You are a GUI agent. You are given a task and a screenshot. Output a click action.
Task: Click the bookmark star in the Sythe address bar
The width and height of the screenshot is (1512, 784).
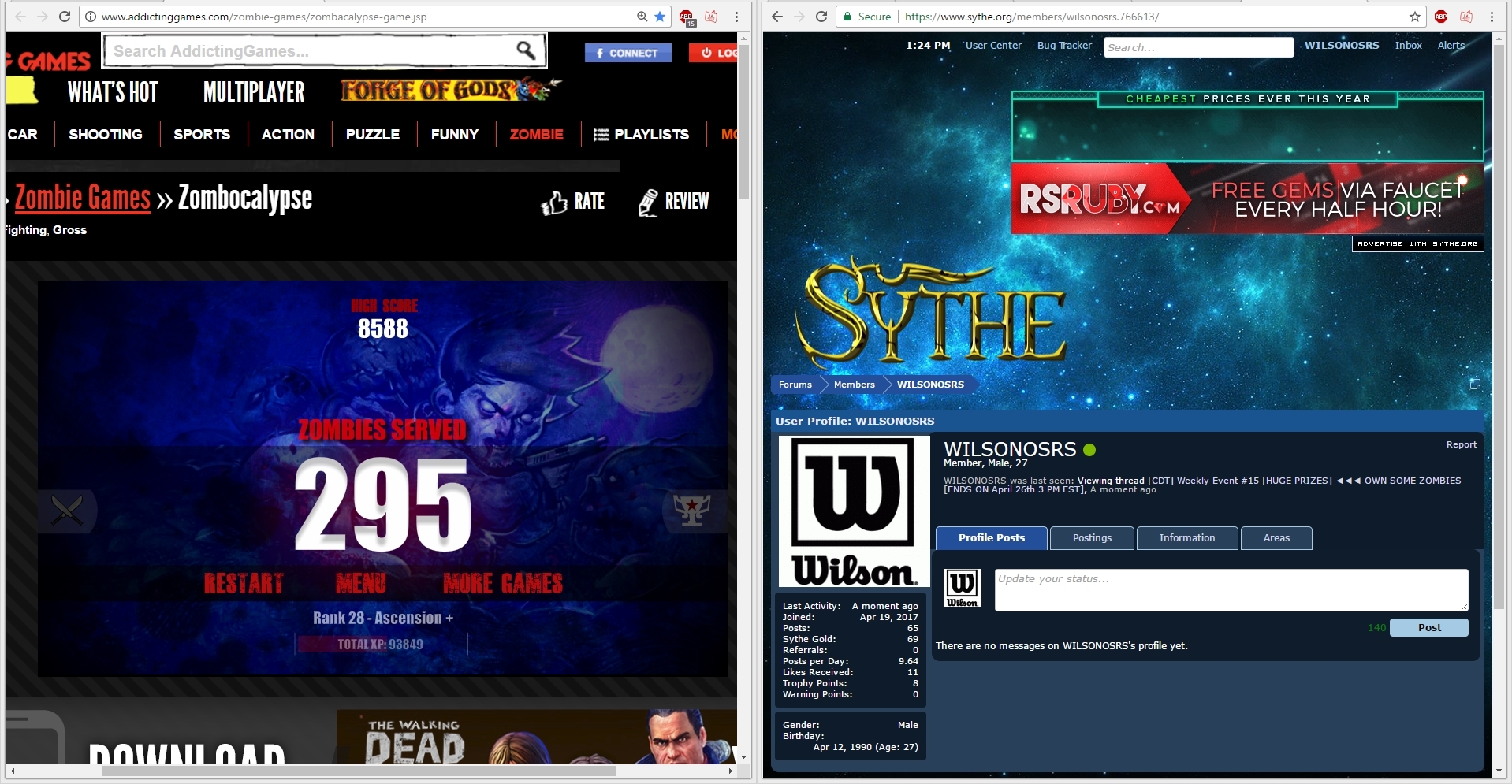[x=1415, y=17]
